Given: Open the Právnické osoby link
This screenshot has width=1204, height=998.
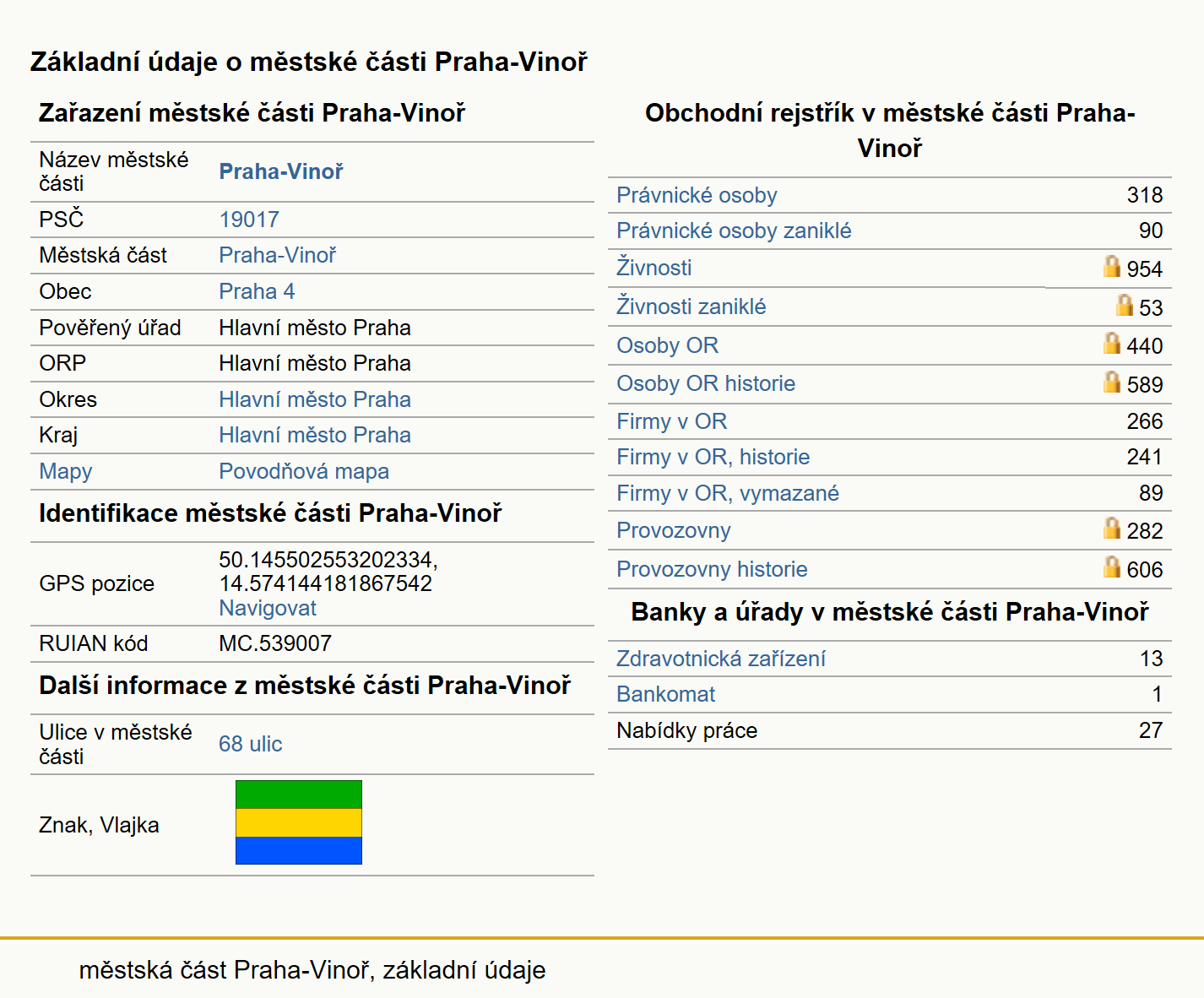Looking at the screenshot, I should pos(697,195).
